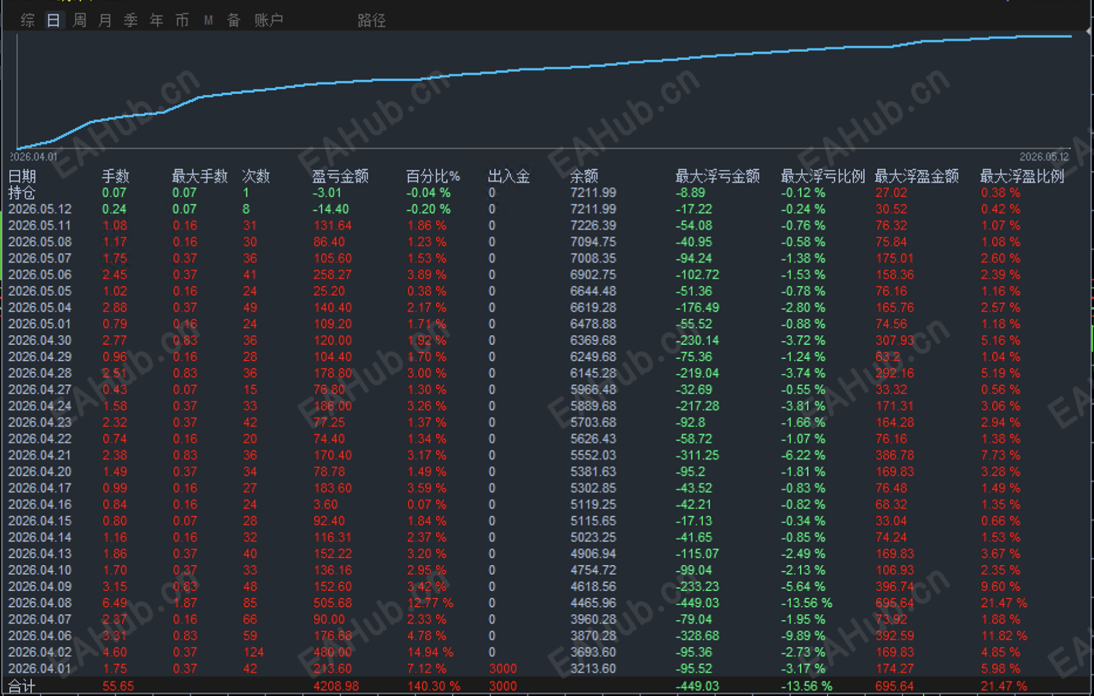
Task: Click the 路径 path label
Action: [371, 20]
